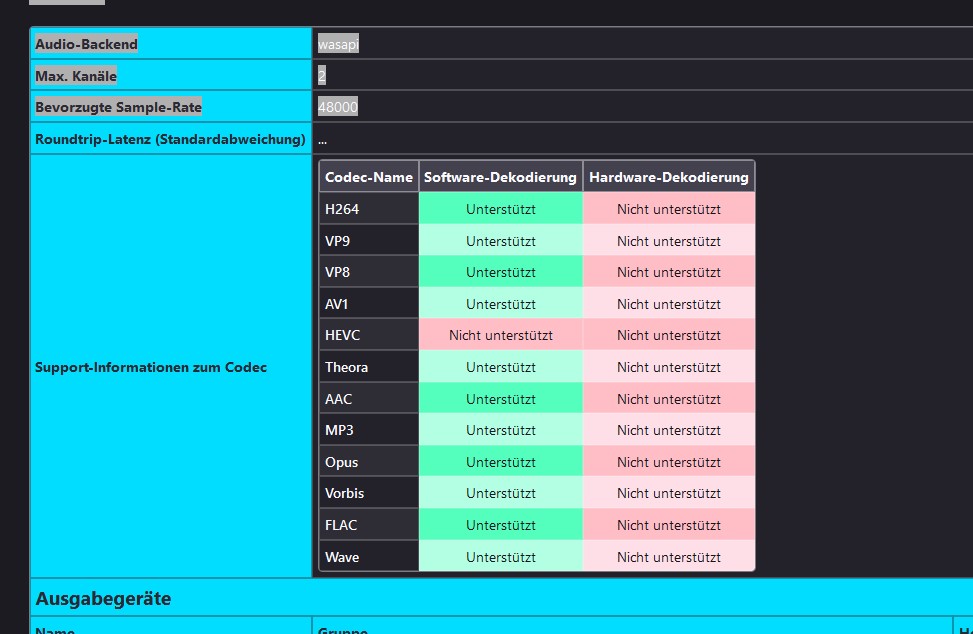Click MP3 software decoding Unterstützt cell
The image size is (973, 634).
501,431
